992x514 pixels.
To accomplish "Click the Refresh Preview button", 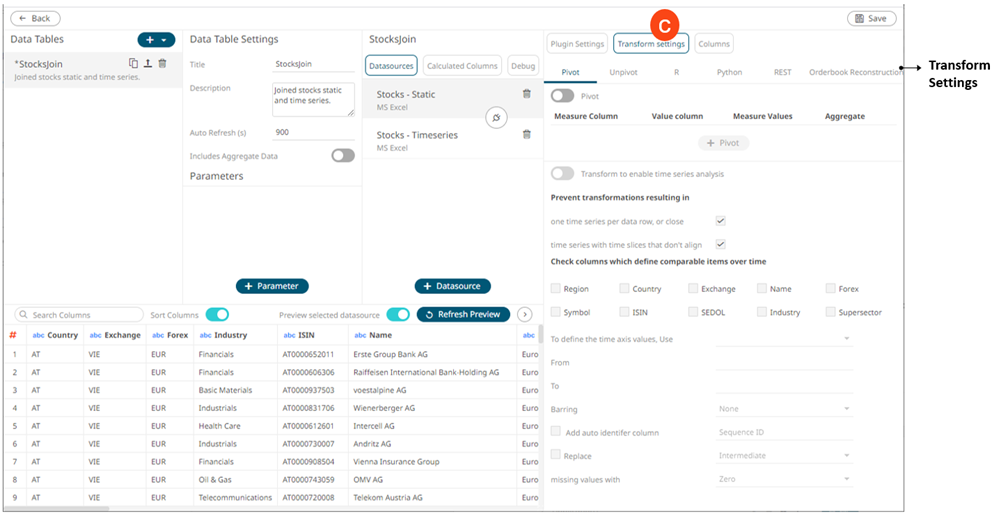I will tap(463, 315).
